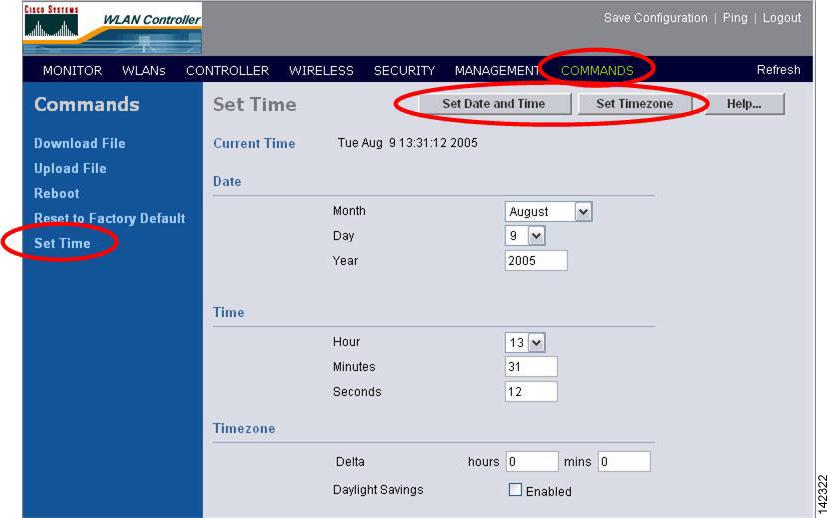Click the Year input field
Viewport: 830px width, 518px height.
pyautogui.click(x=536, y=260)
